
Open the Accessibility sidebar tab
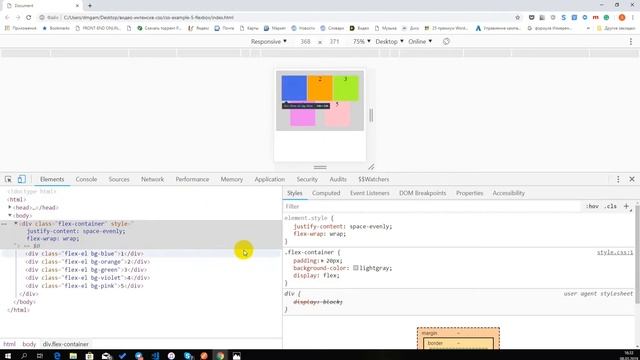coord(509,193)
